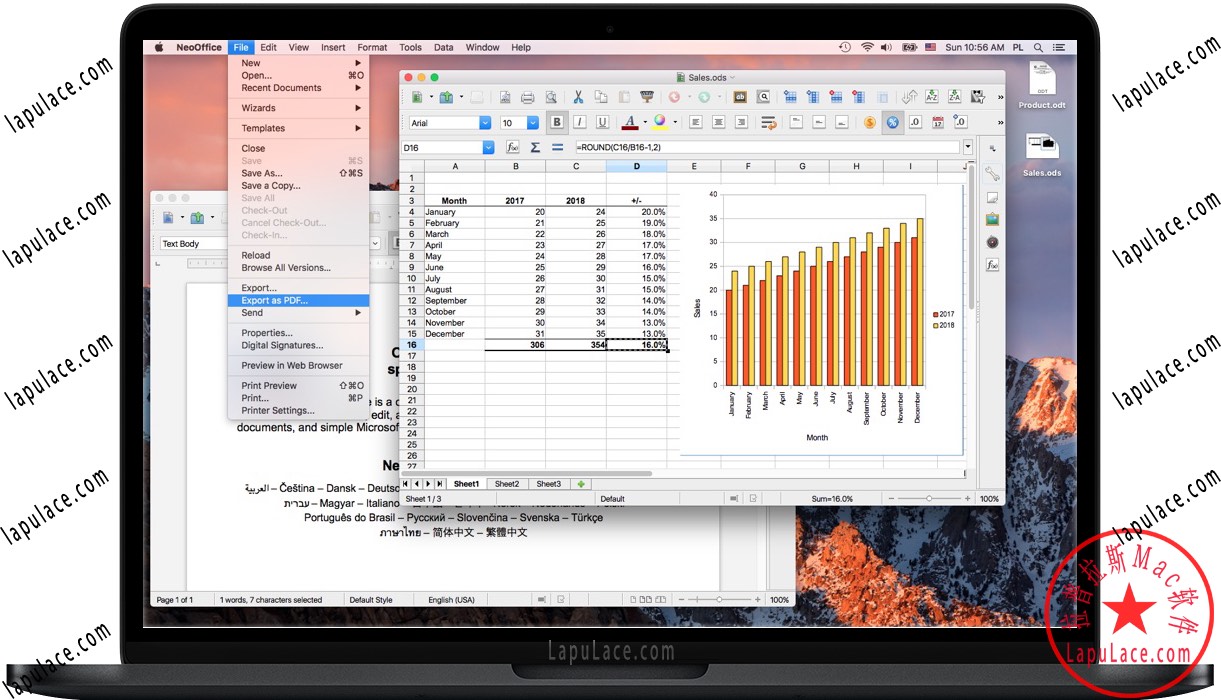Click the Cut scissors icon in the toolbar
This screenshot has width=1221, height=700.
tap(577, 96)
